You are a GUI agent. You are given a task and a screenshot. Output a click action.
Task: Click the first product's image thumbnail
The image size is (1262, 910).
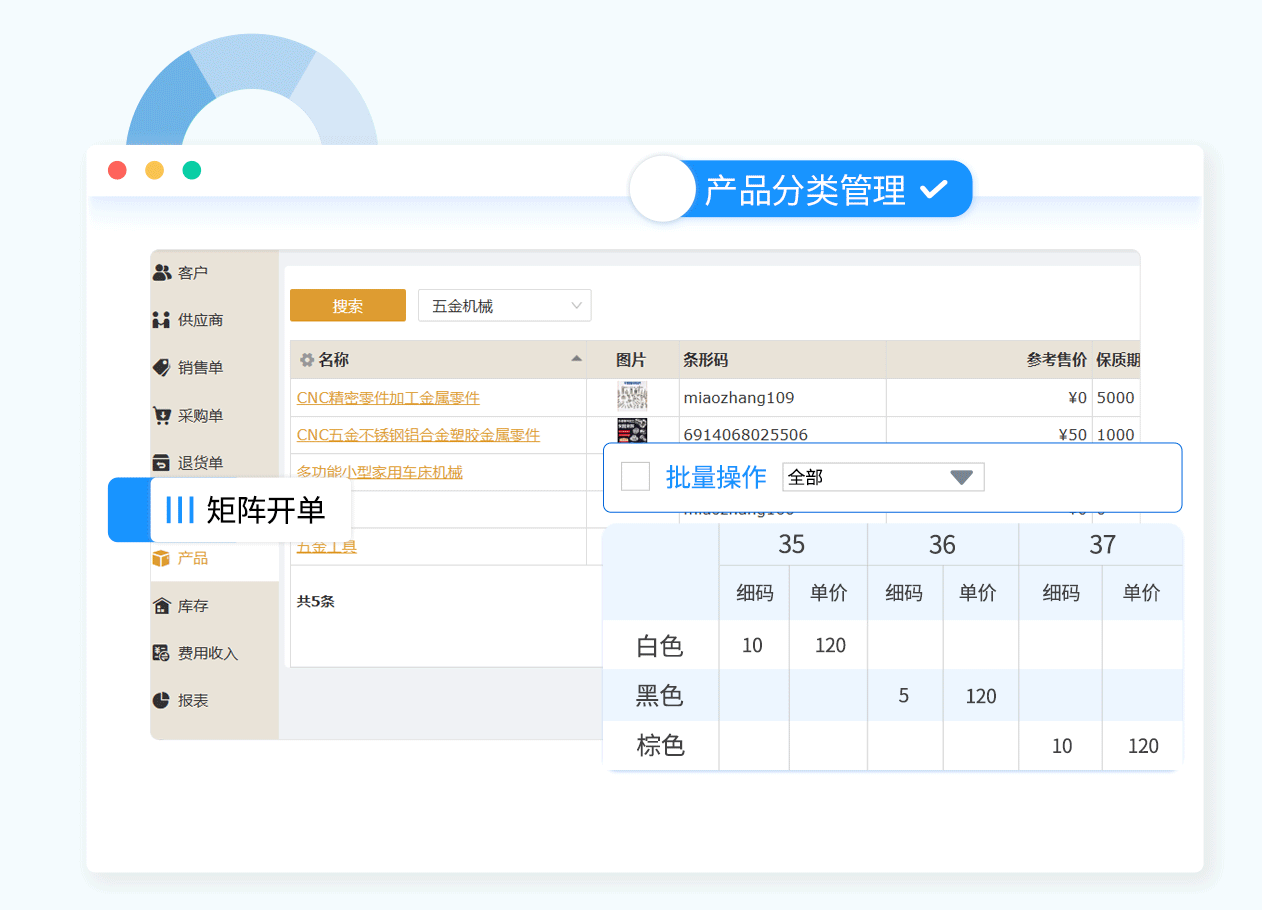point(632,397)
